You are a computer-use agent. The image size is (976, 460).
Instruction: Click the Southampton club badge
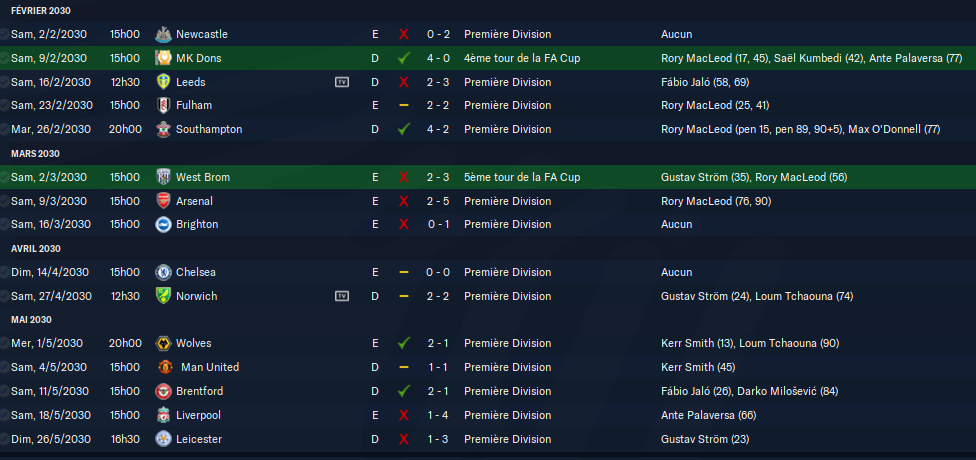tap(163, 129)
